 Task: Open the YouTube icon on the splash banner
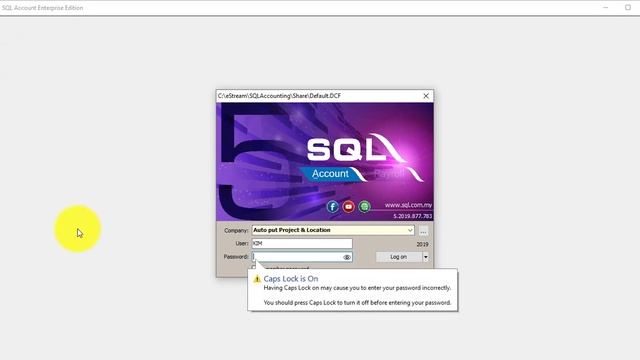click(x=349, y=207)
